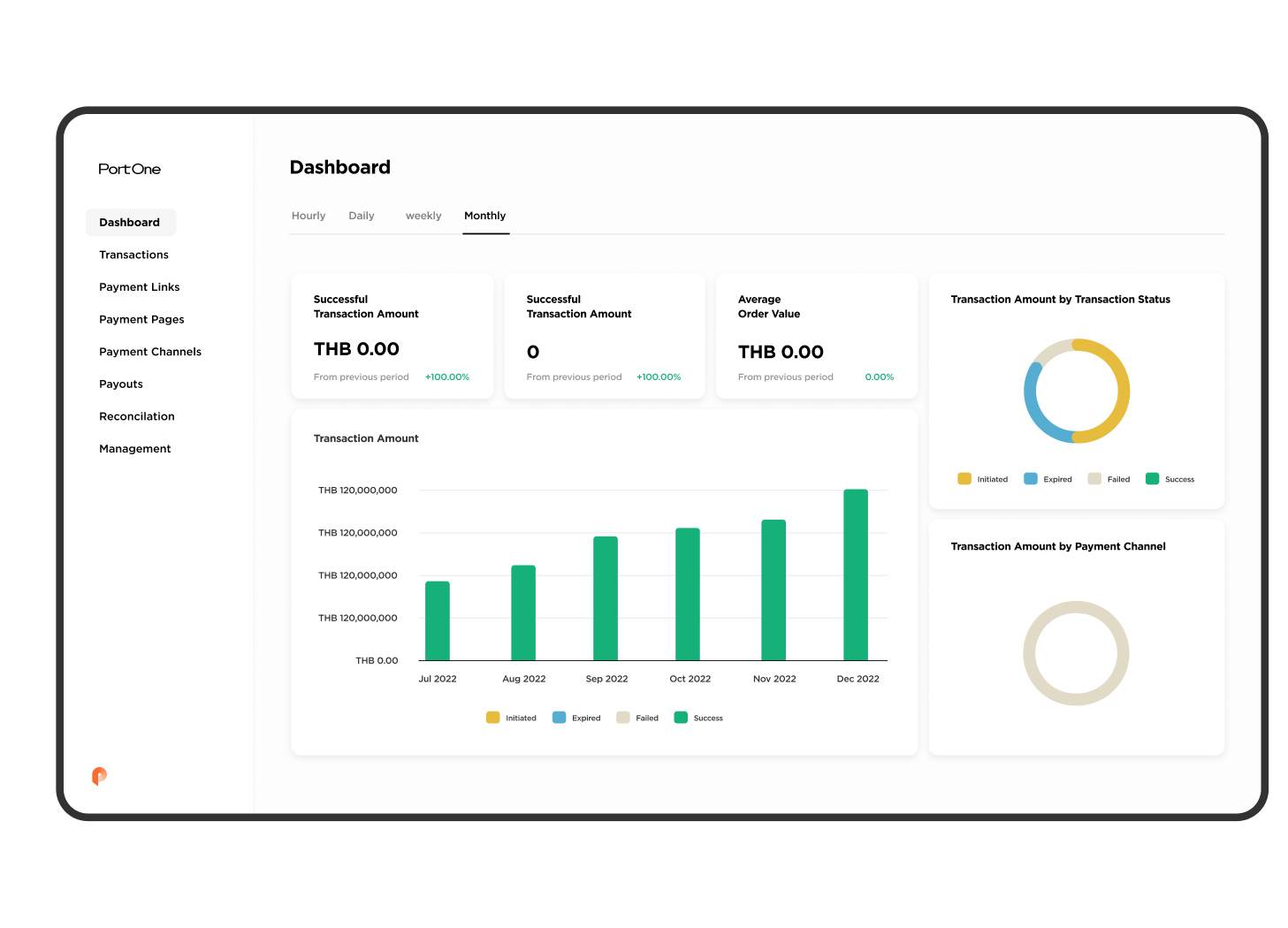
Task: Toggle the Initiated series in the Transaction Amount legend
Action: click(x=493, y=718)
